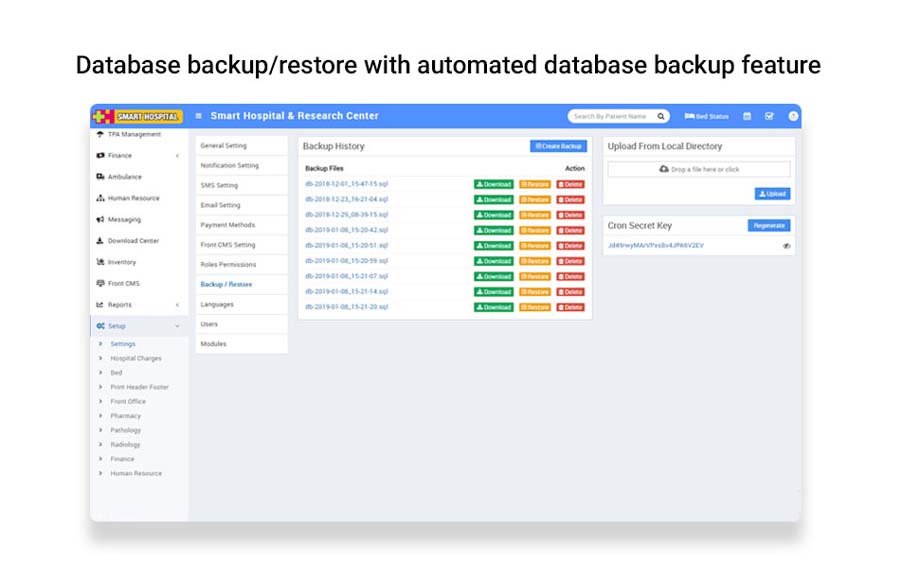Open the Roles Permissions settings tab

pyautogui.click(x=228, y=265)
